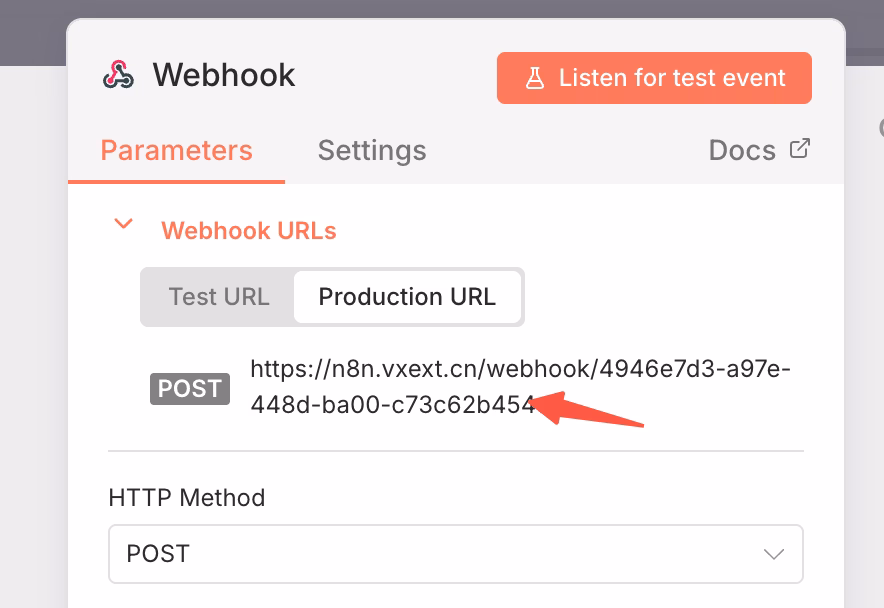
Task: Click the Webhook node title text
Action: point(224,75)
